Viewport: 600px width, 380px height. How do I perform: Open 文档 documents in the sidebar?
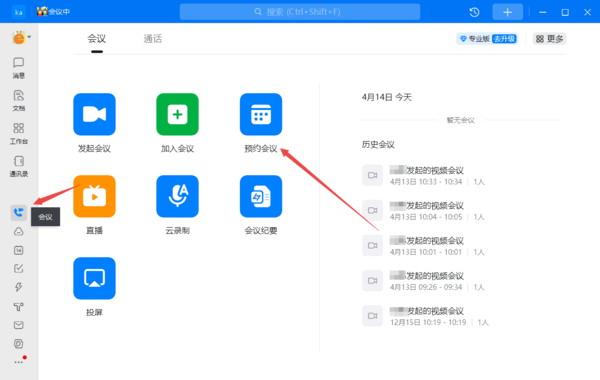[x=18, y=101]
